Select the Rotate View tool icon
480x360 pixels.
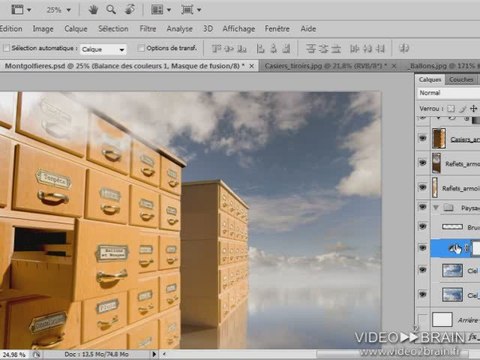[x=130, y=10]
